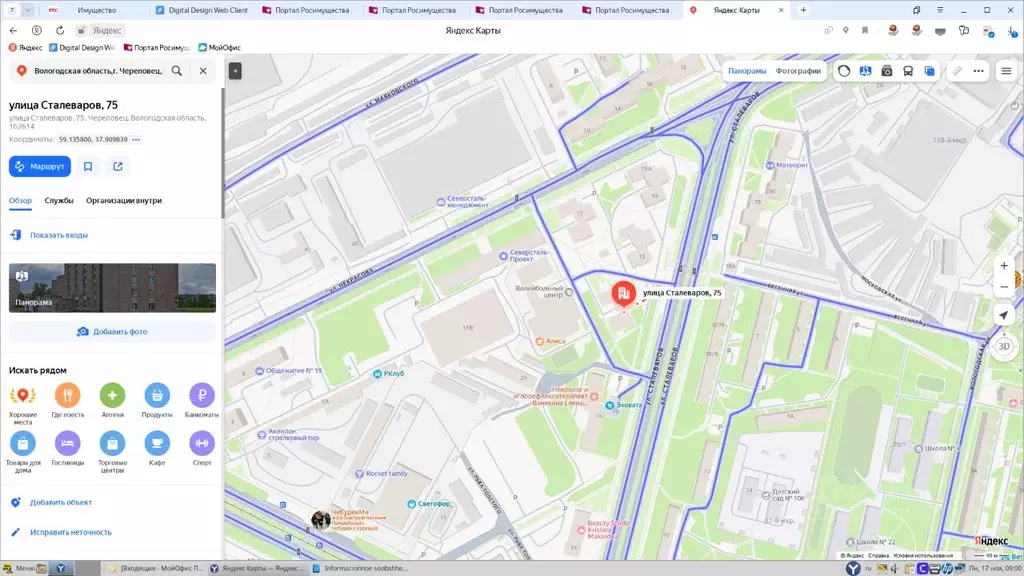Enable the 3D map tilt view
This screenshot has width=1024, height=576.
coord(1004,346)
